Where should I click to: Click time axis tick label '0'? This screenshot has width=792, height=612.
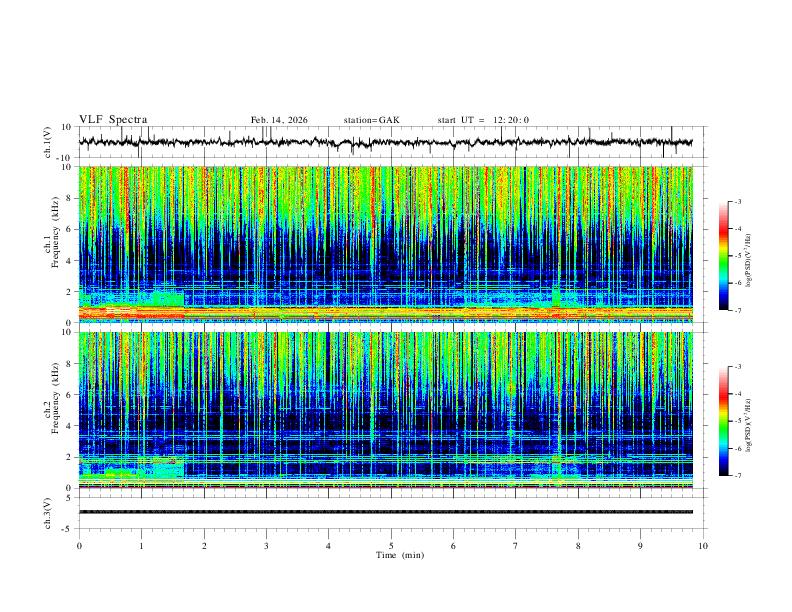click(79, 546)
